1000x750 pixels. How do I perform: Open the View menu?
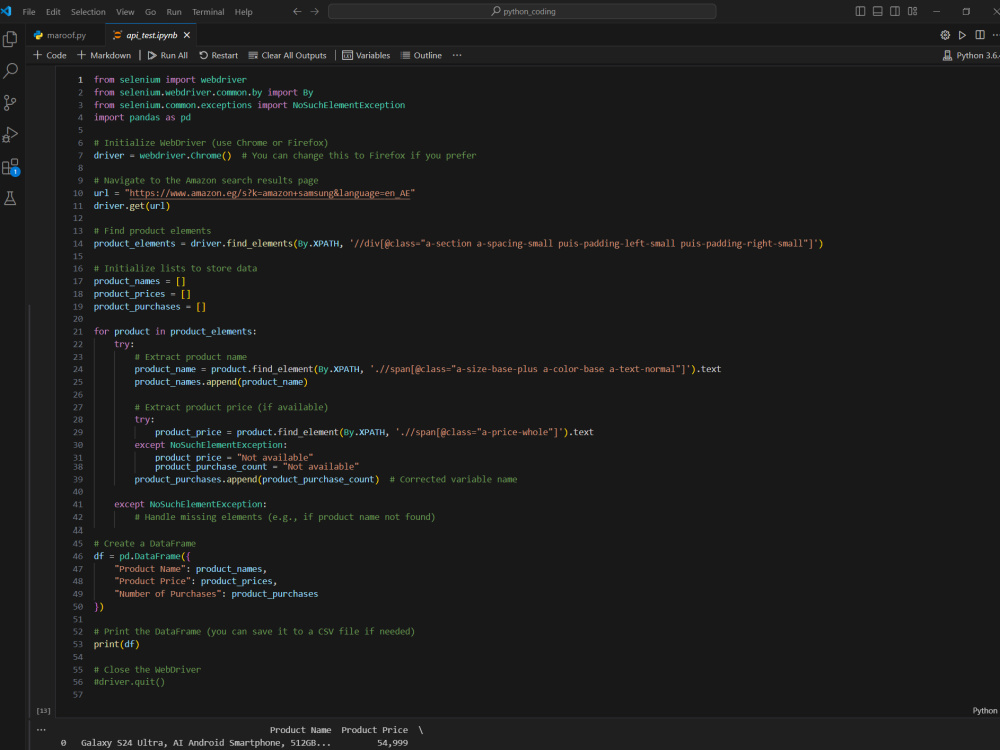pos(125,11)
